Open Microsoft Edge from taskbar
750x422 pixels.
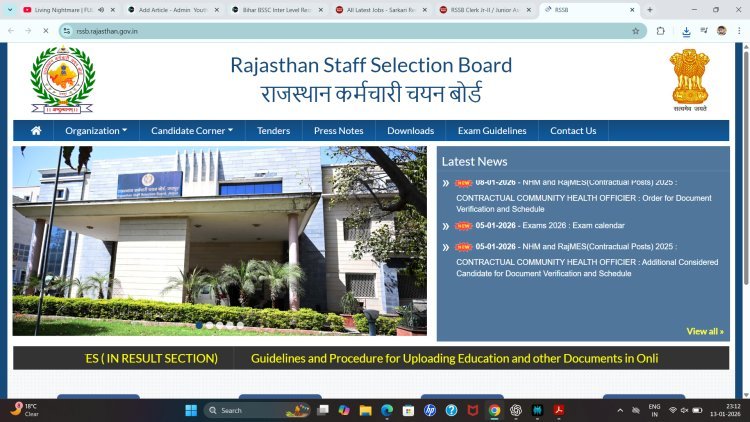click(387, 411)
